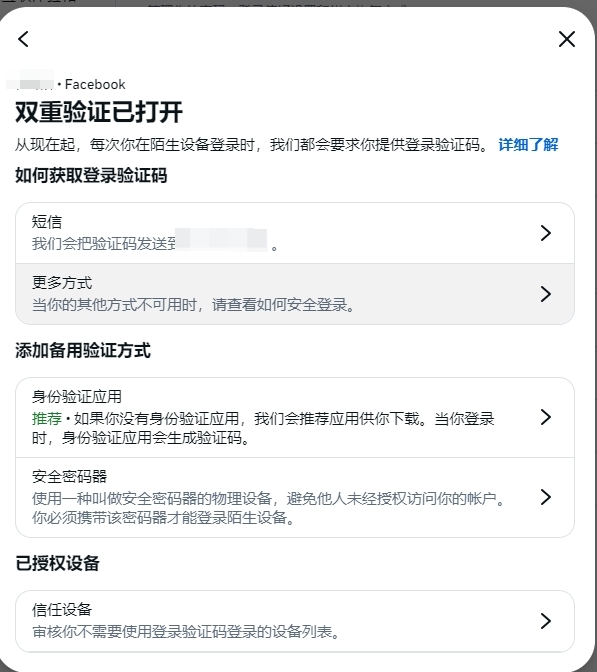Open the 身份验证应用 option

click(x=295, y=417)
